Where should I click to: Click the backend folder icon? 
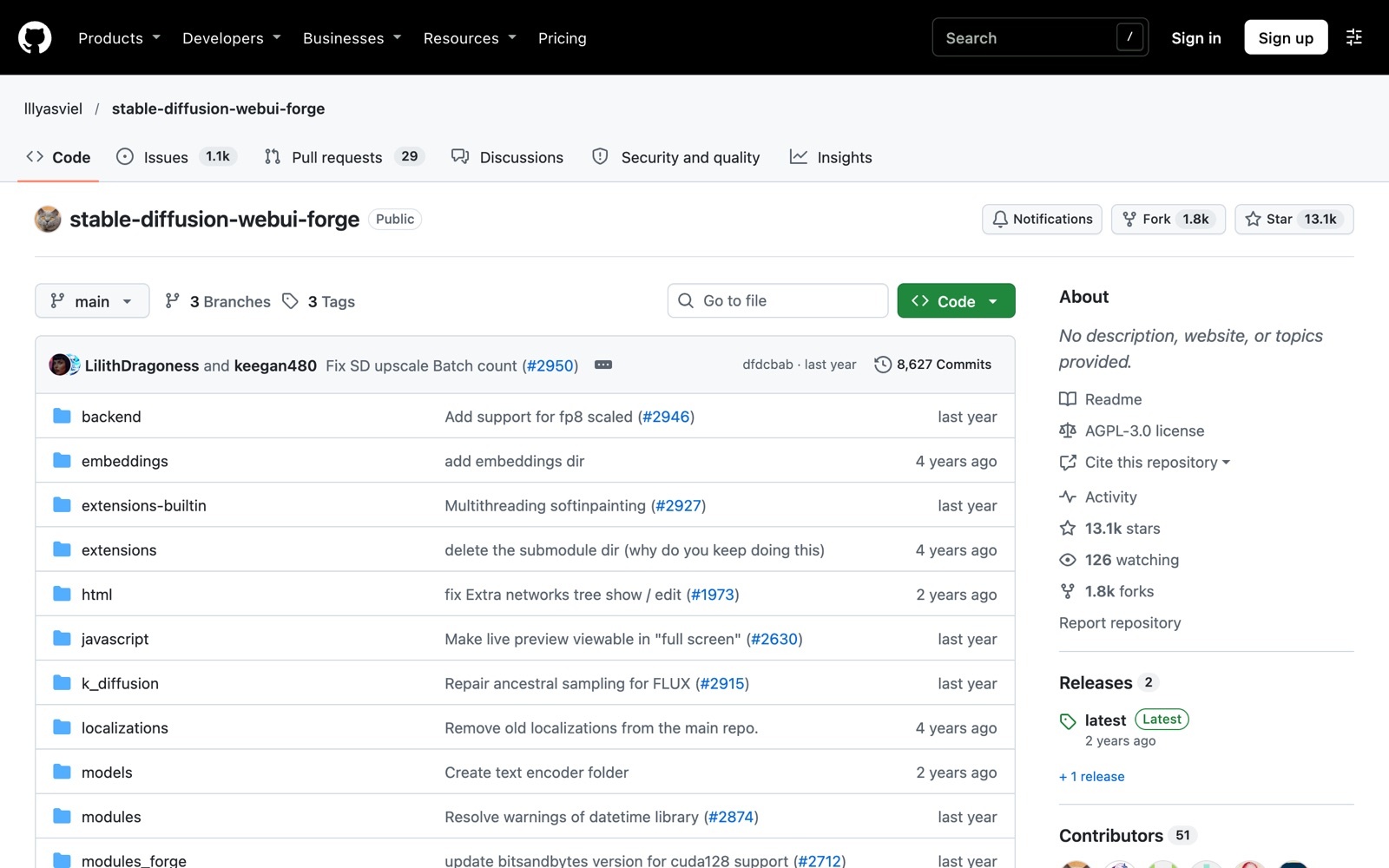[62, 416]
